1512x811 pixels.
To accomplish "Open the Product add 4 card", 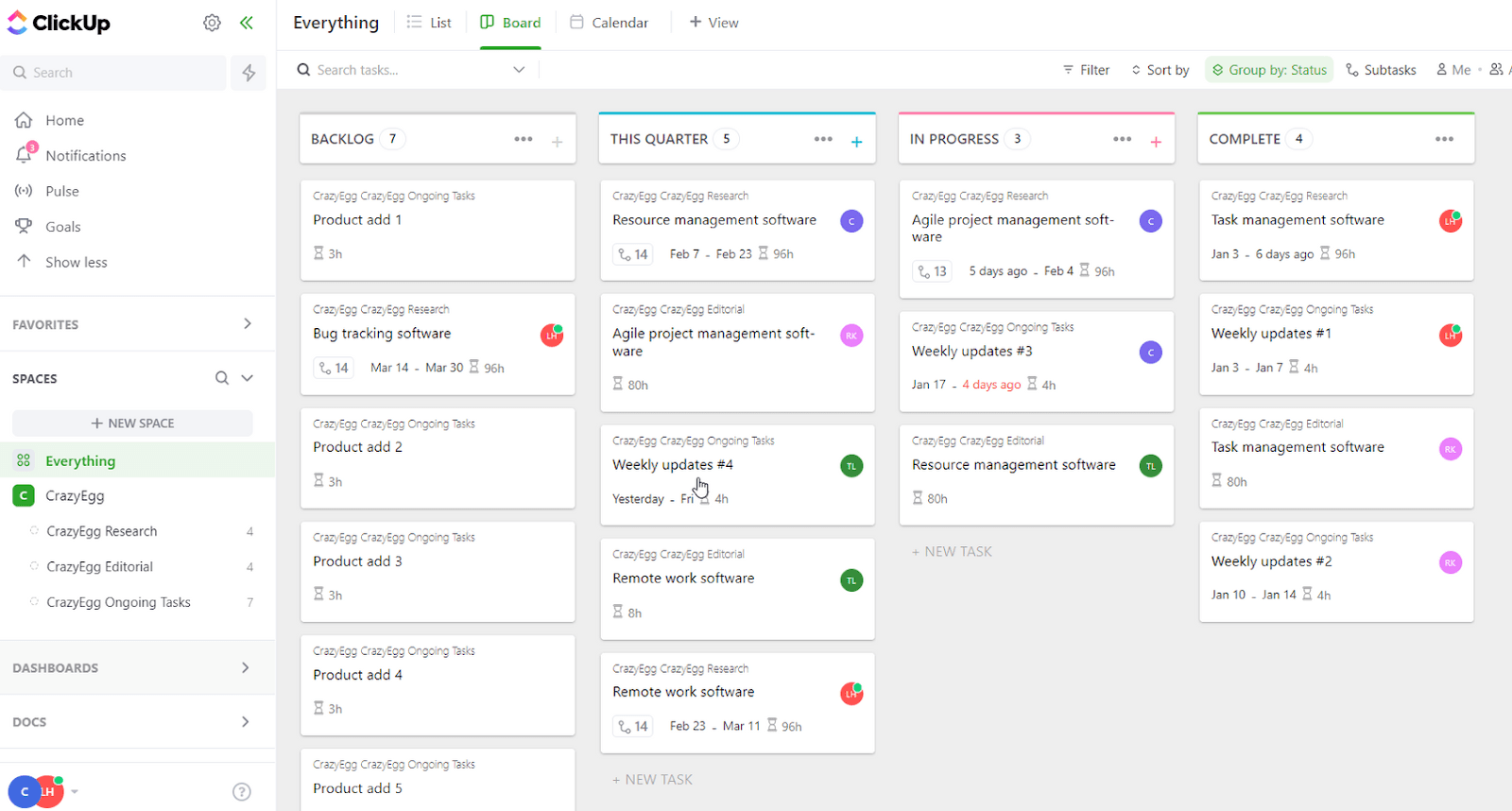I will 438,685.
